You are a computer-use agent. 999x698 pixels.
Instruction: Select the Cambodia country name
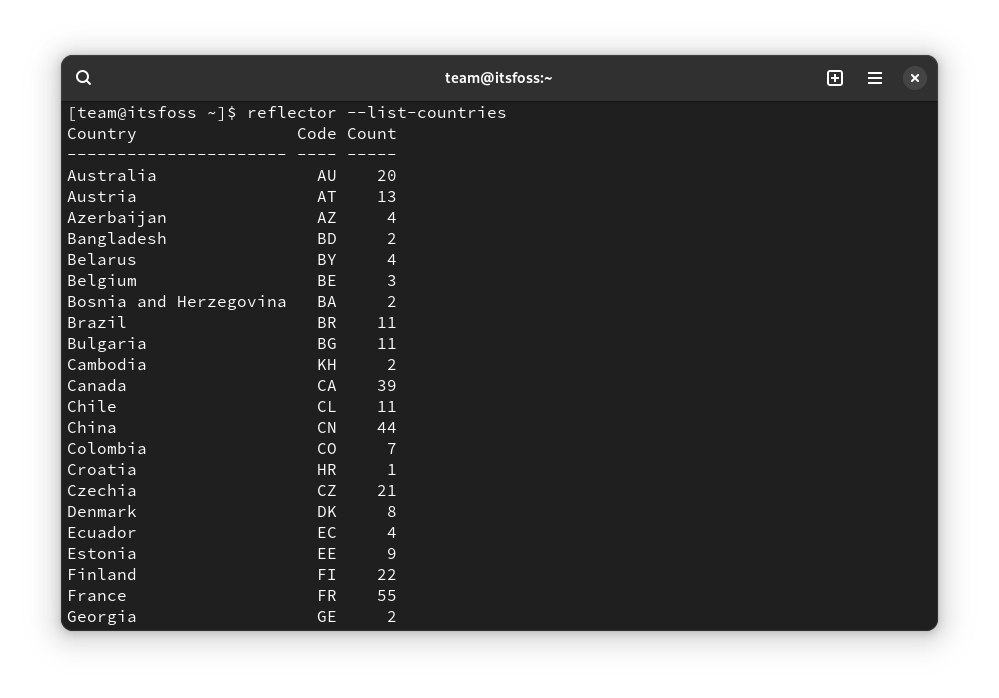click(x=107, y=365)
